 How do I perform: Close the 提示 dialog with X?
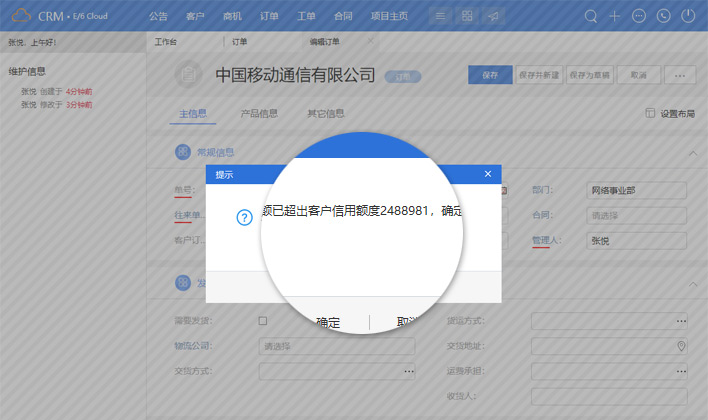pyautogui.click(x=488, y=174)
